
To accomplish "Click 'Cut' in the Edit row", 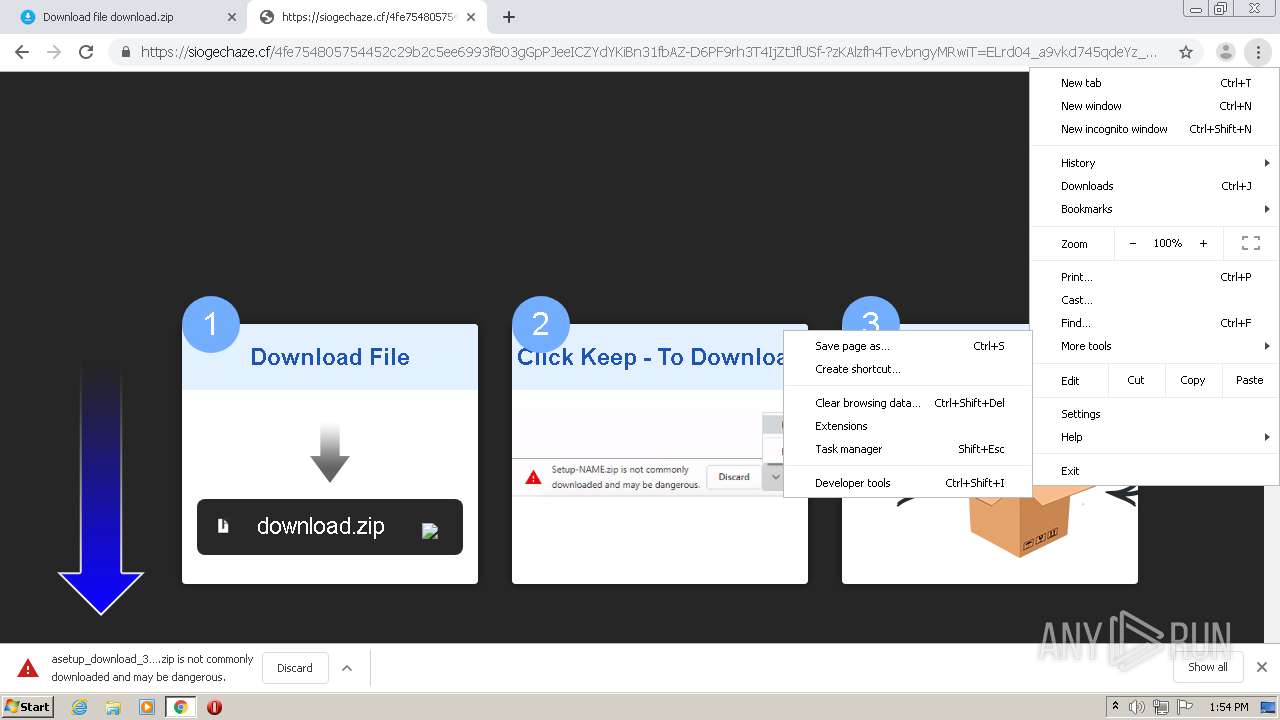I will coord(1135,380).
